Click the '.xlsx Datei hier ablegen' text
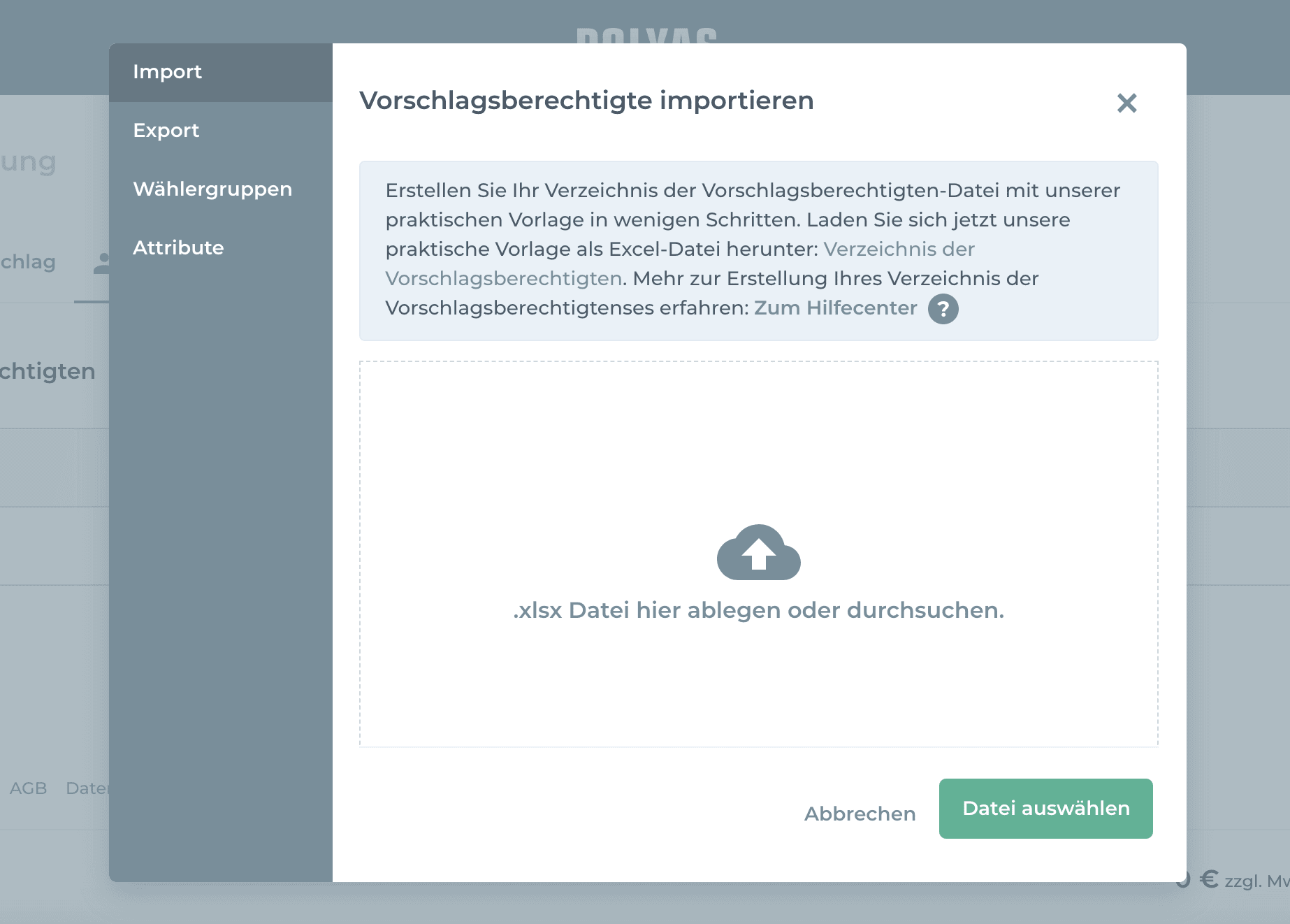Viewport: 1290px width, 924px height. (x=758, y=611)
